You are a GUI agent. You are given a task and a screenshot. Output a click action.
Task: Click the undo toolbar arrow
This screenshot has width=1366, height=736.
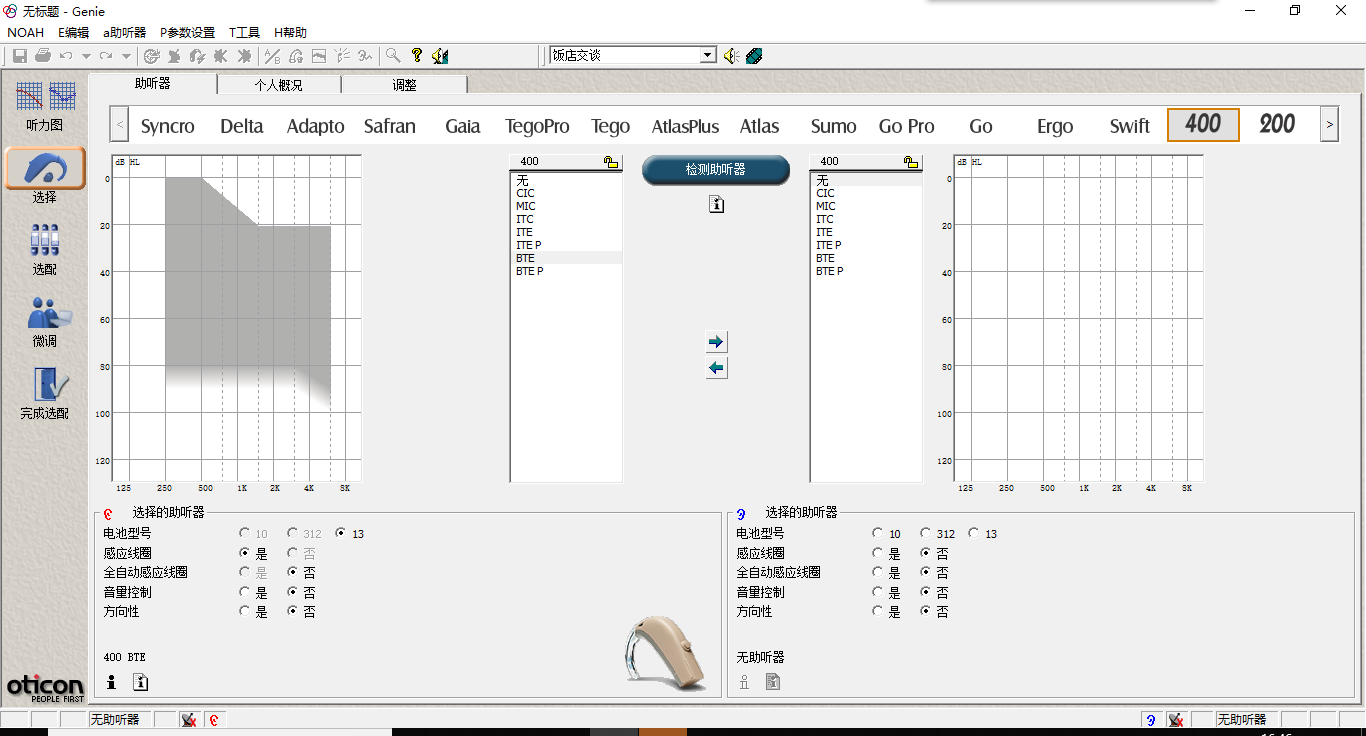point(66,56)
